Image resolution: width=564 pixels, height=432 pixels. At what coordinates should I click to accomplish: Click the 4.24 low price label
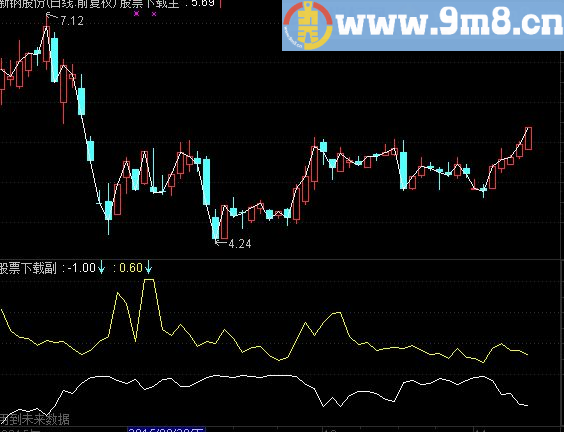click(240, 244)
